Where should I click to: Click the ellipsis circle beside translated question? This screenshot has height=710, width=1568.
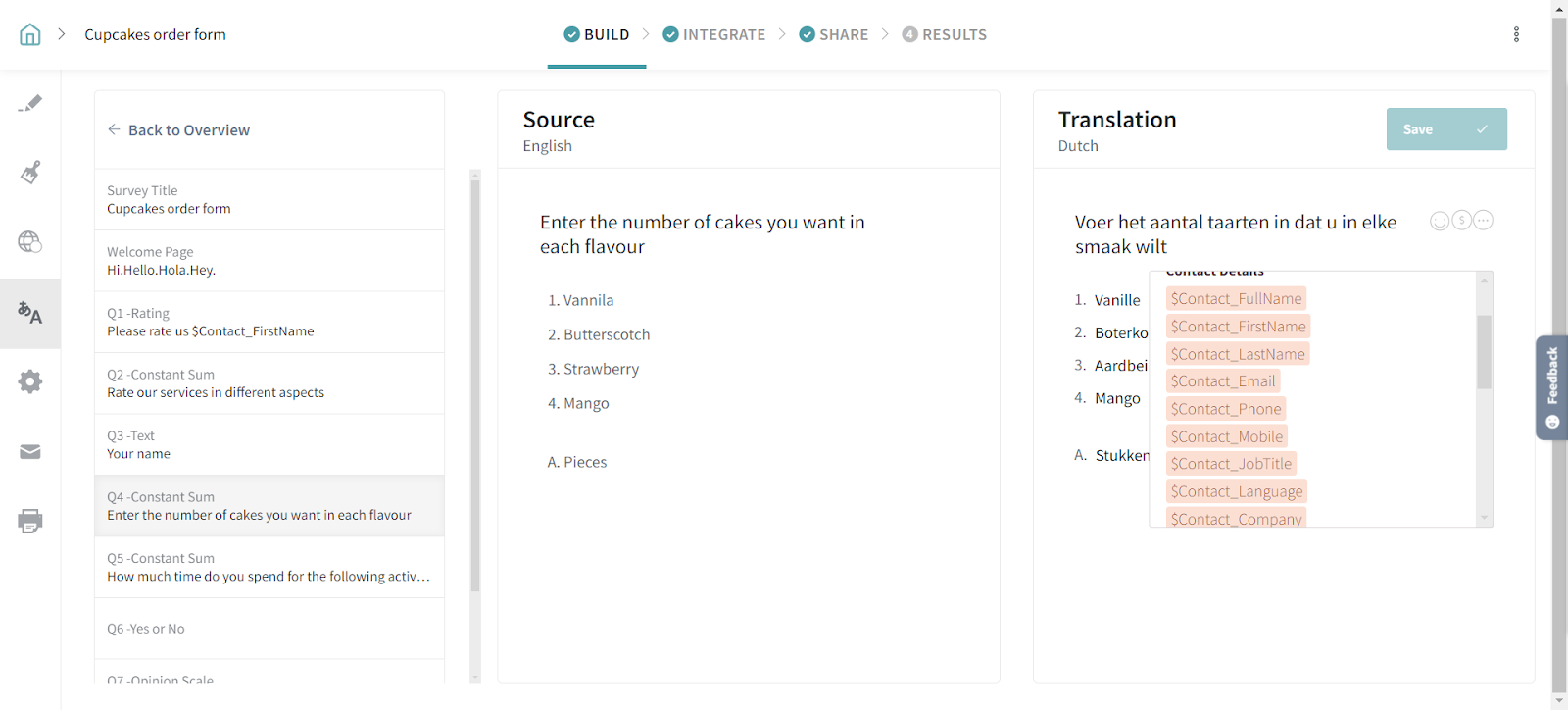click(1484, 221)
